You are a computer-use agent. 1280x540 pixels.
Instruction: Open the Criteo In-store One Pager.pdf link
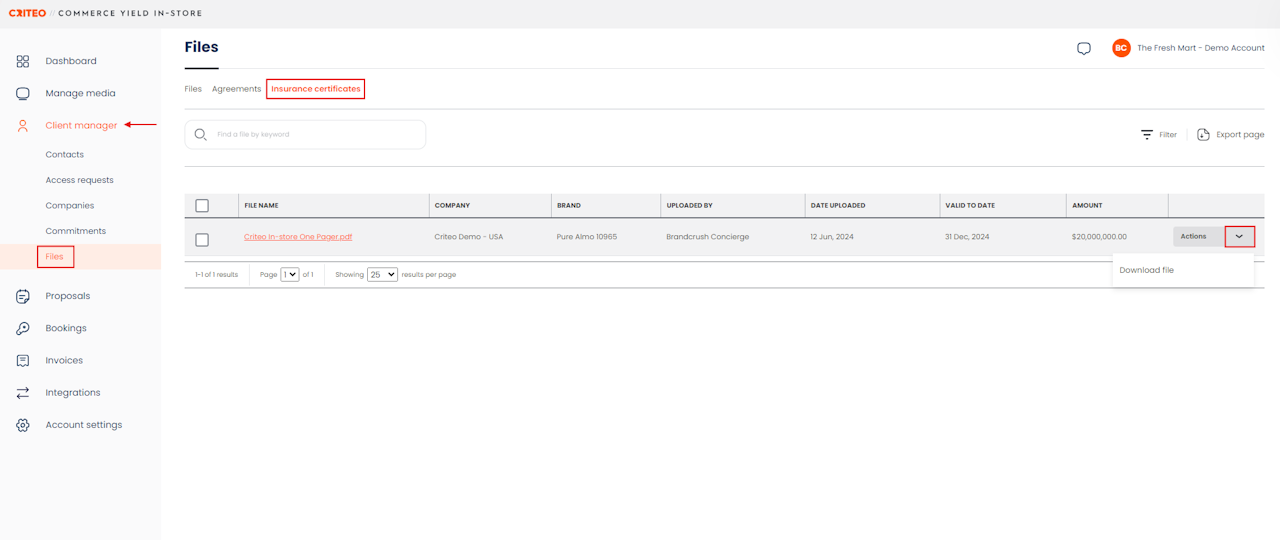[298, 237]
